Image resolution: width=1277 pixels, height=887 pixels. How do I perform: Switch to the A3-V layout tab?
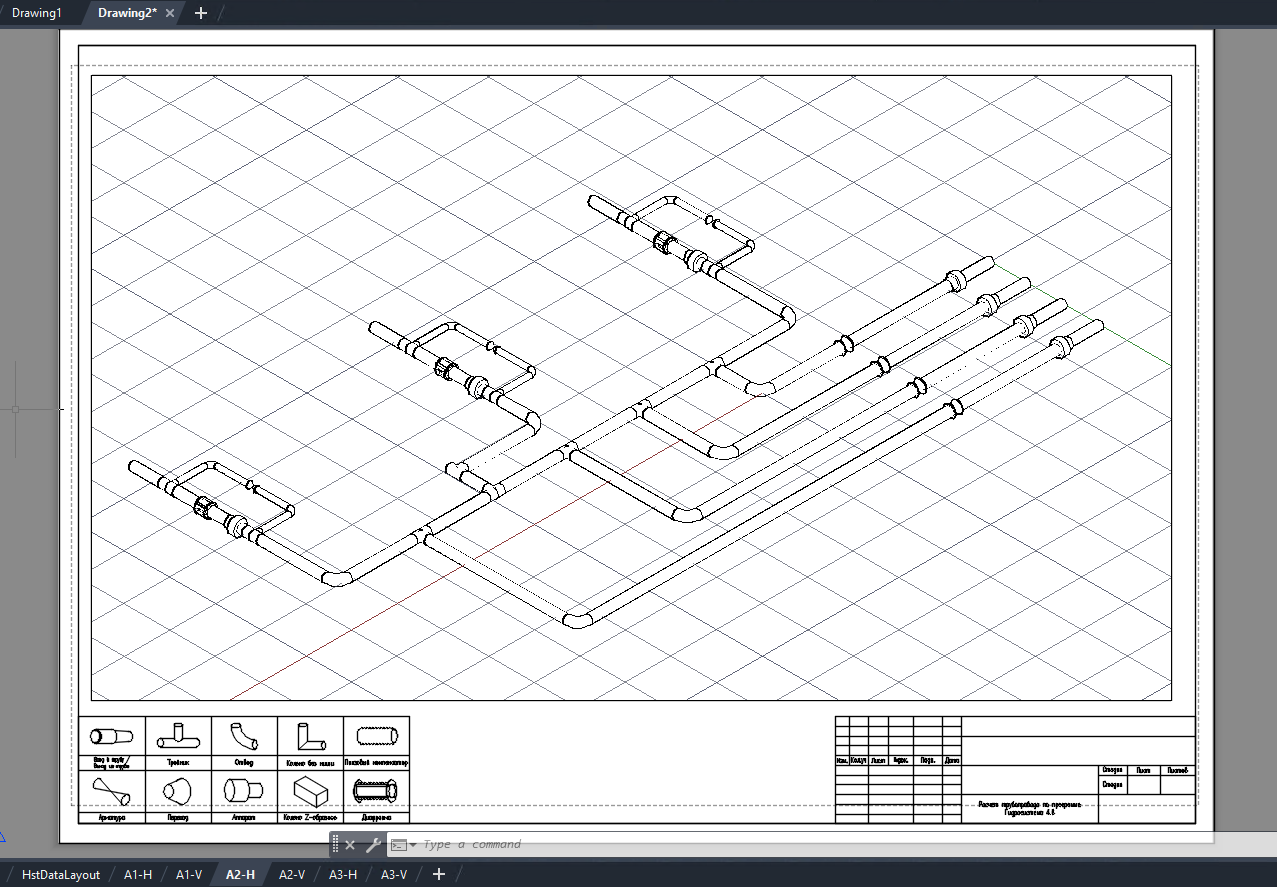pyautogui.click(x=394, y=874)
